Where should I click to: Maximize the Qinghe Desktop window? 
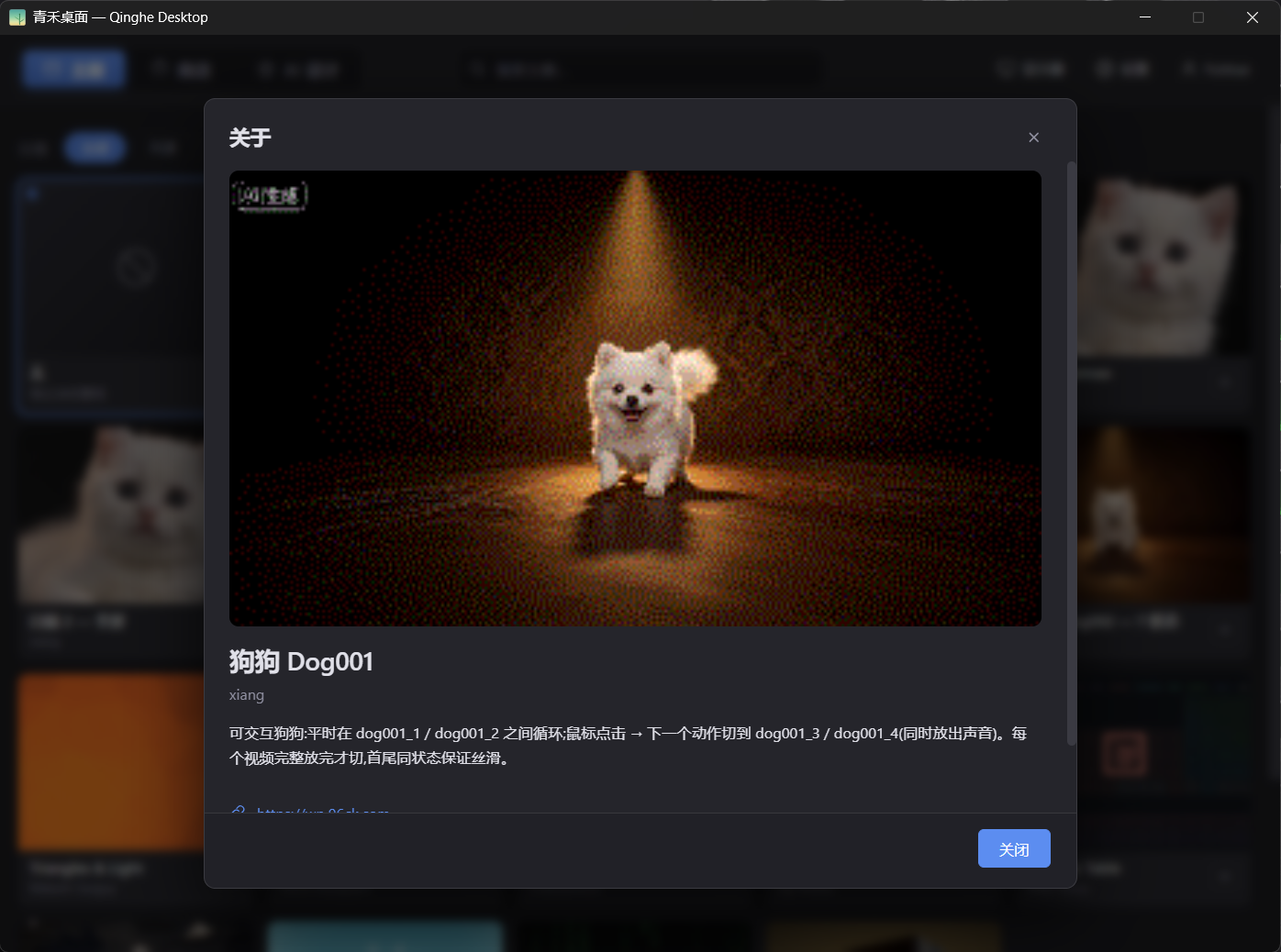point(1198,17)
